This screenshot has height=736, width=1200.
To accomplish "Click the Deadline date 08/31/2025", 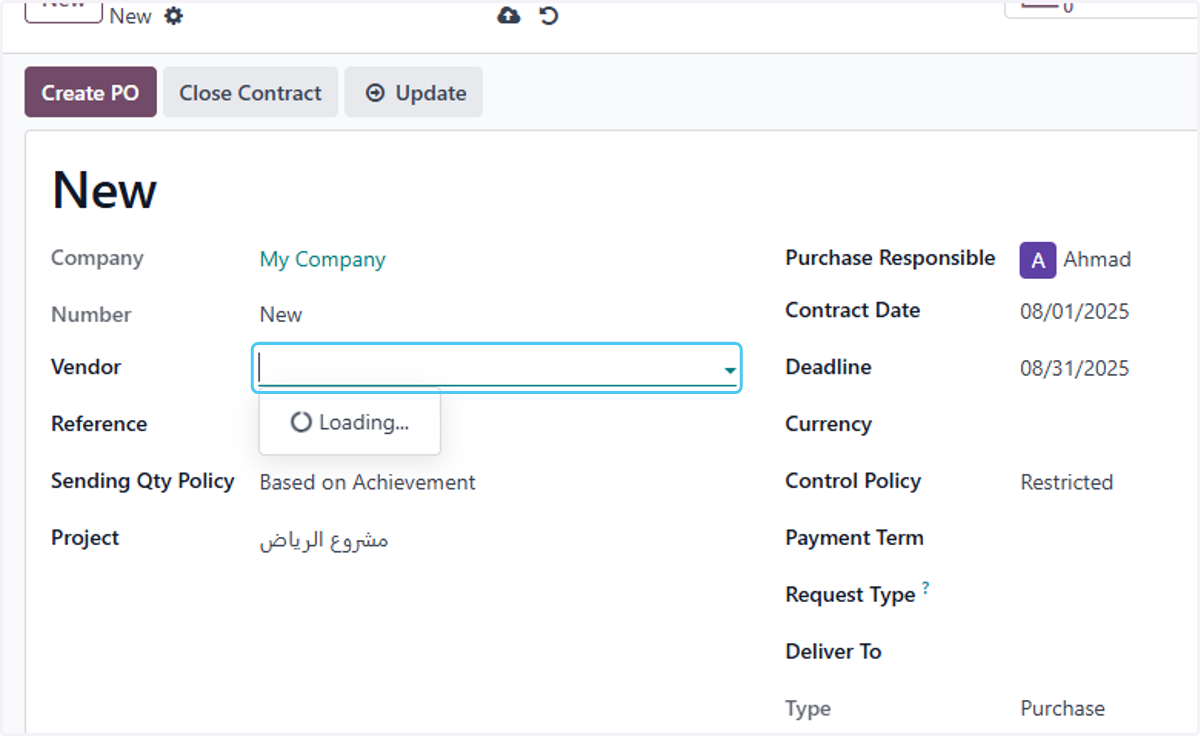I will click(1074, 368).
